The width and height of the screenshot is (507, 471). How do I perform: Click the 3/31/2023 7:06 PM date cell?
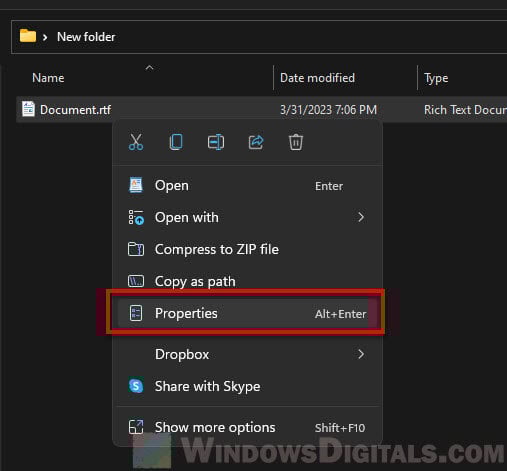click(x=328, y=110)
